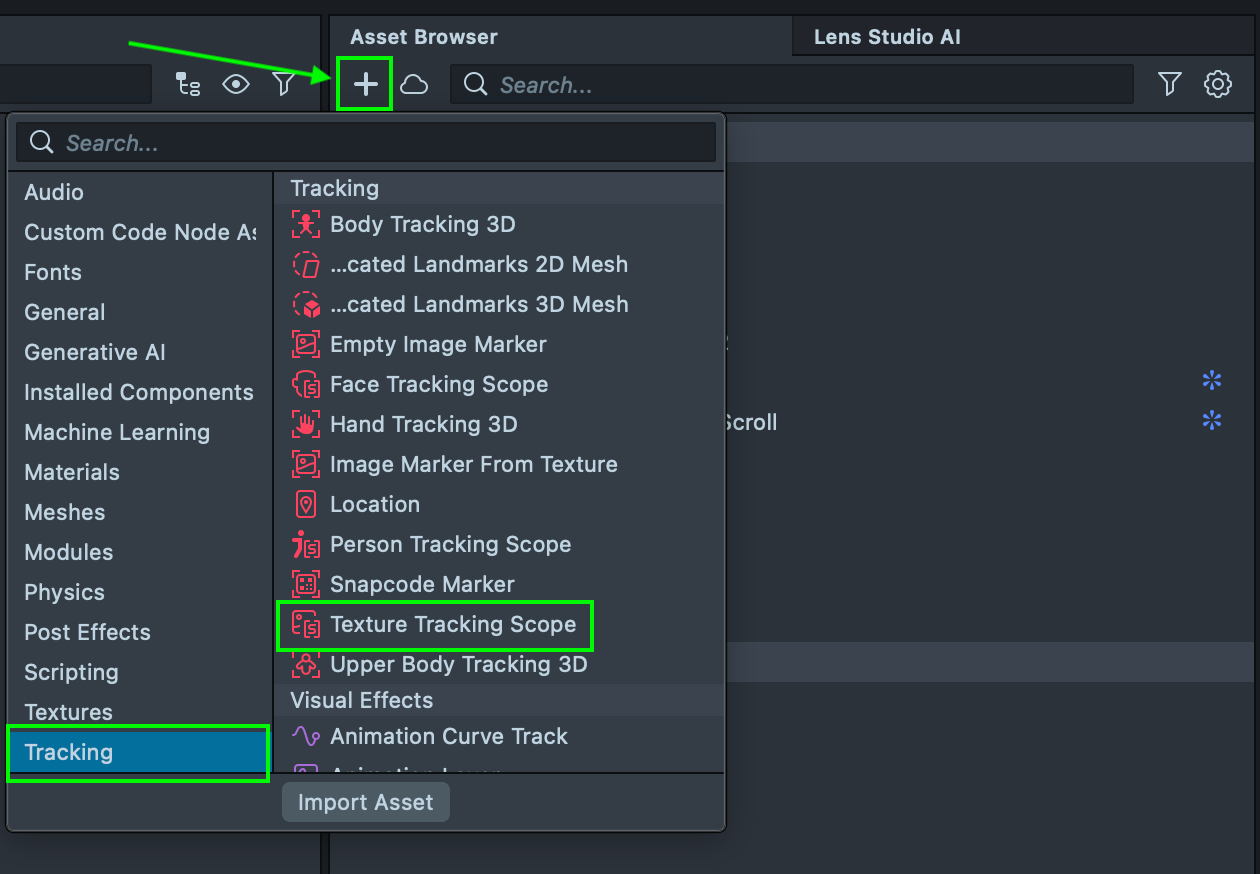Click the popup search magnifier icon
The width and height of the screenshot is (1260, 874).
pos(42,142)
